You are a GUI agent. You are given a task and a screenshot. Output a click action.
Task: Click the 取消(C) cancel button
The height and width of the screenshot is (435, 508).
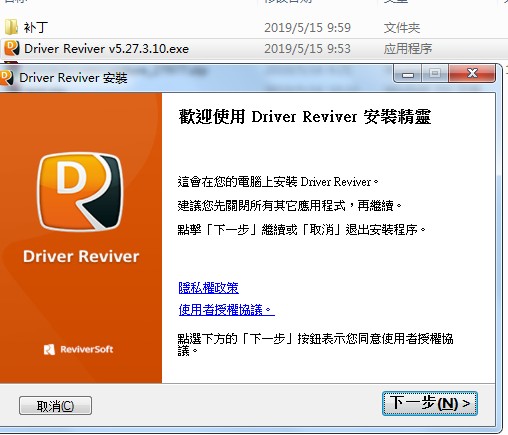point(55,405)
